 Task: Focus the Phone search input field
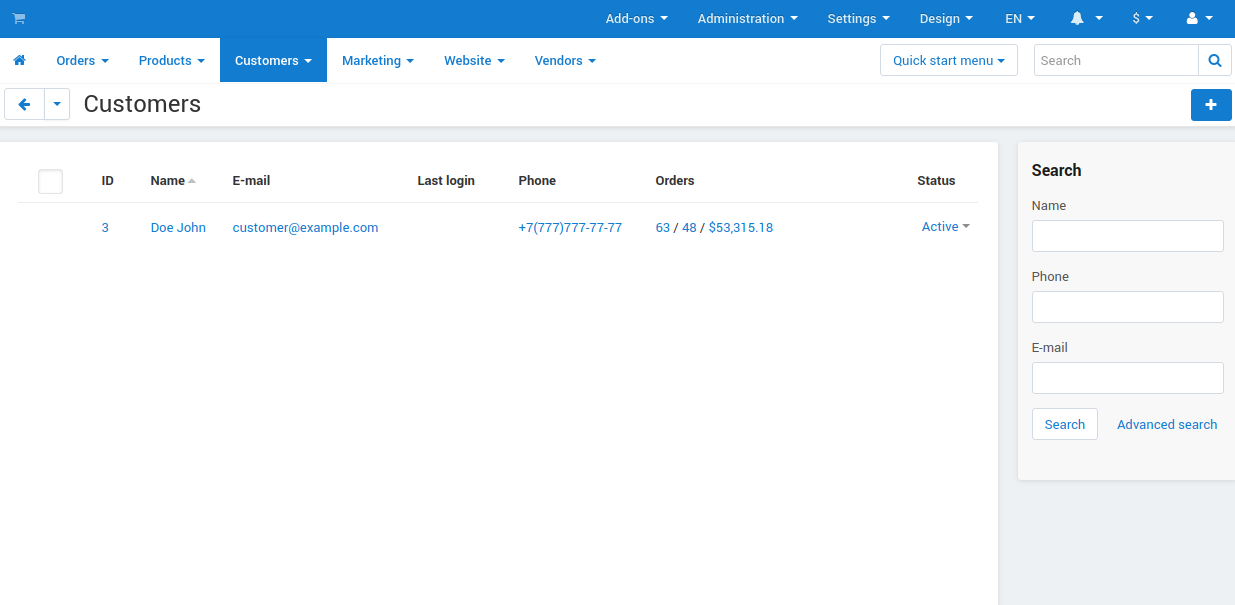pyautogui.click(x=1127, y=307)
